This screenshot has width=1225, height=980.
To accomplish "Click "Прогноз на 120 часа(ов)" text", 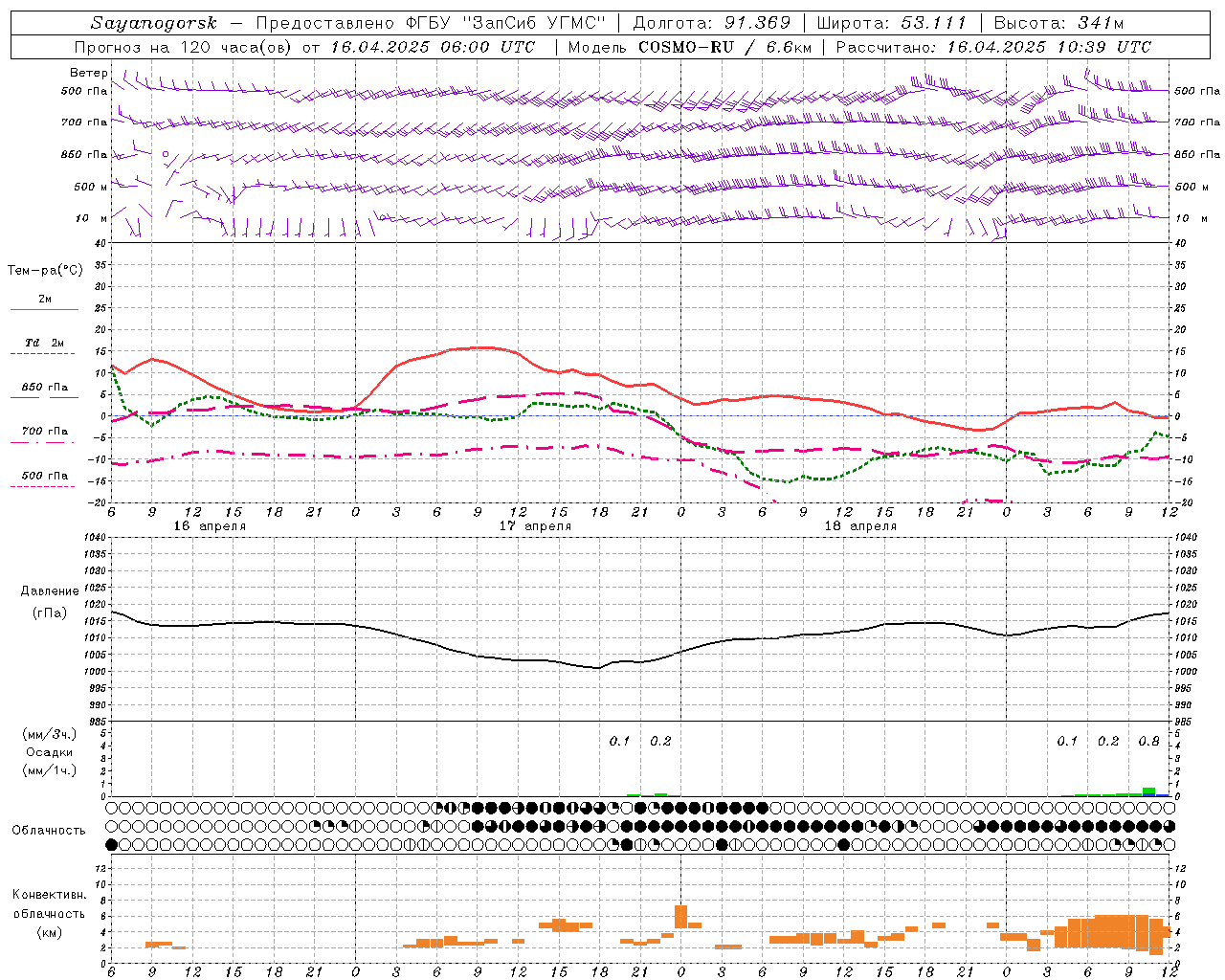I will click(184, 47).
